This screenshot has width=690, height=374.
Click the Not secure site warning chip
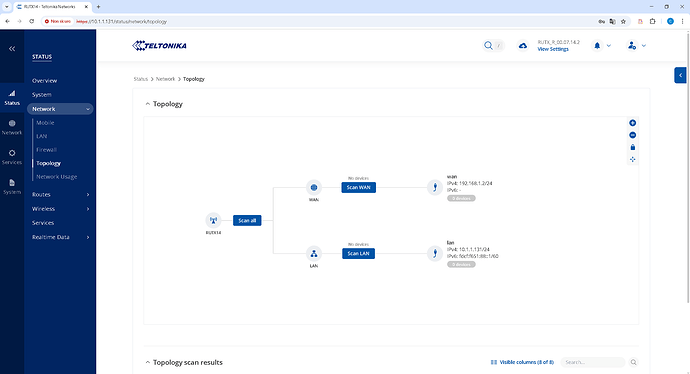pyautogui.click(x=58, y=21)
